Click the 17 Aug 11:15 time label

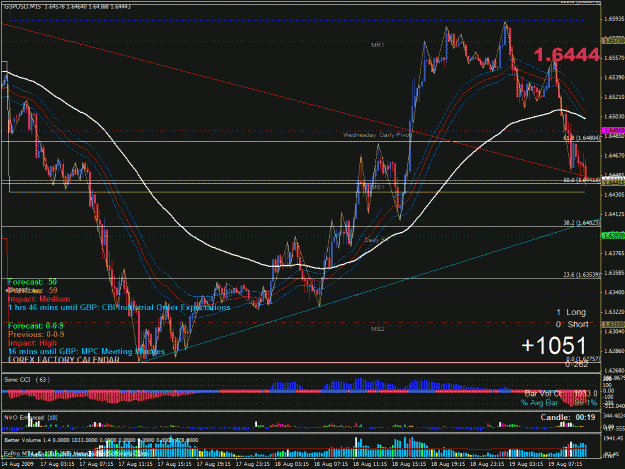click(x=135, y=464)
